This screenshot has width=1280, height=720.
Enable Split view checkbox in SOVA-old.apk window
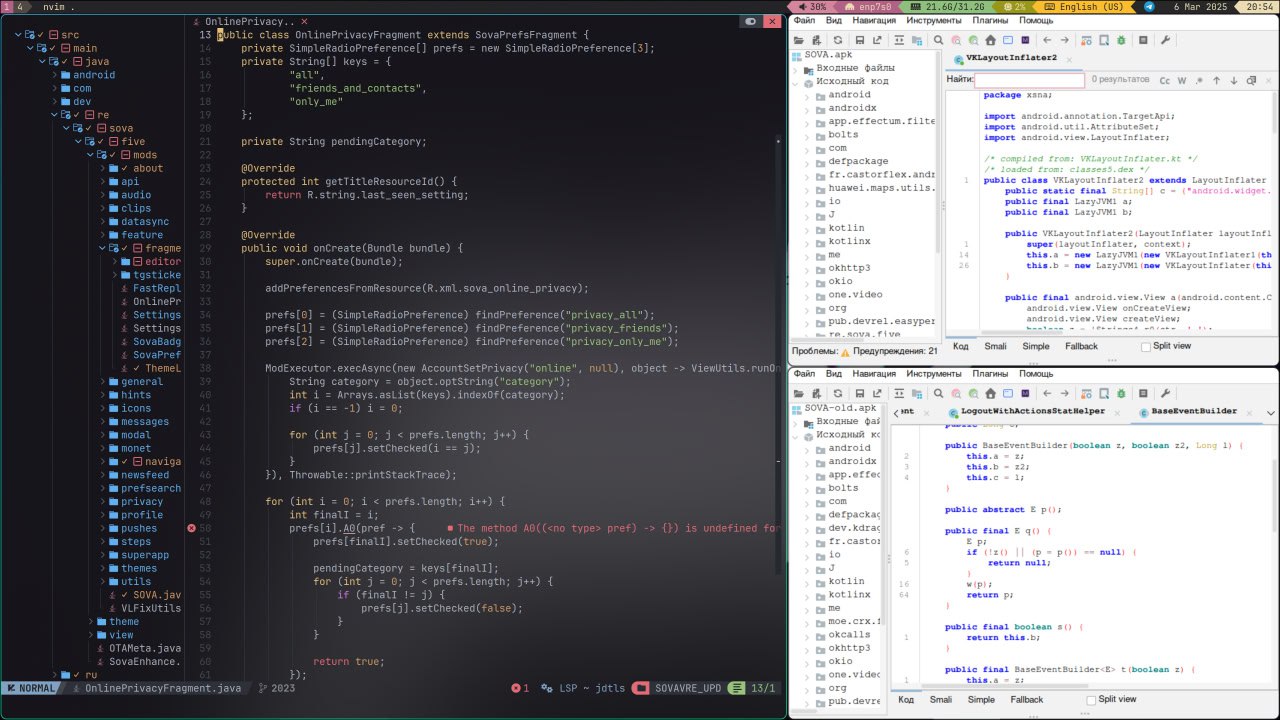click(1091, 700)
